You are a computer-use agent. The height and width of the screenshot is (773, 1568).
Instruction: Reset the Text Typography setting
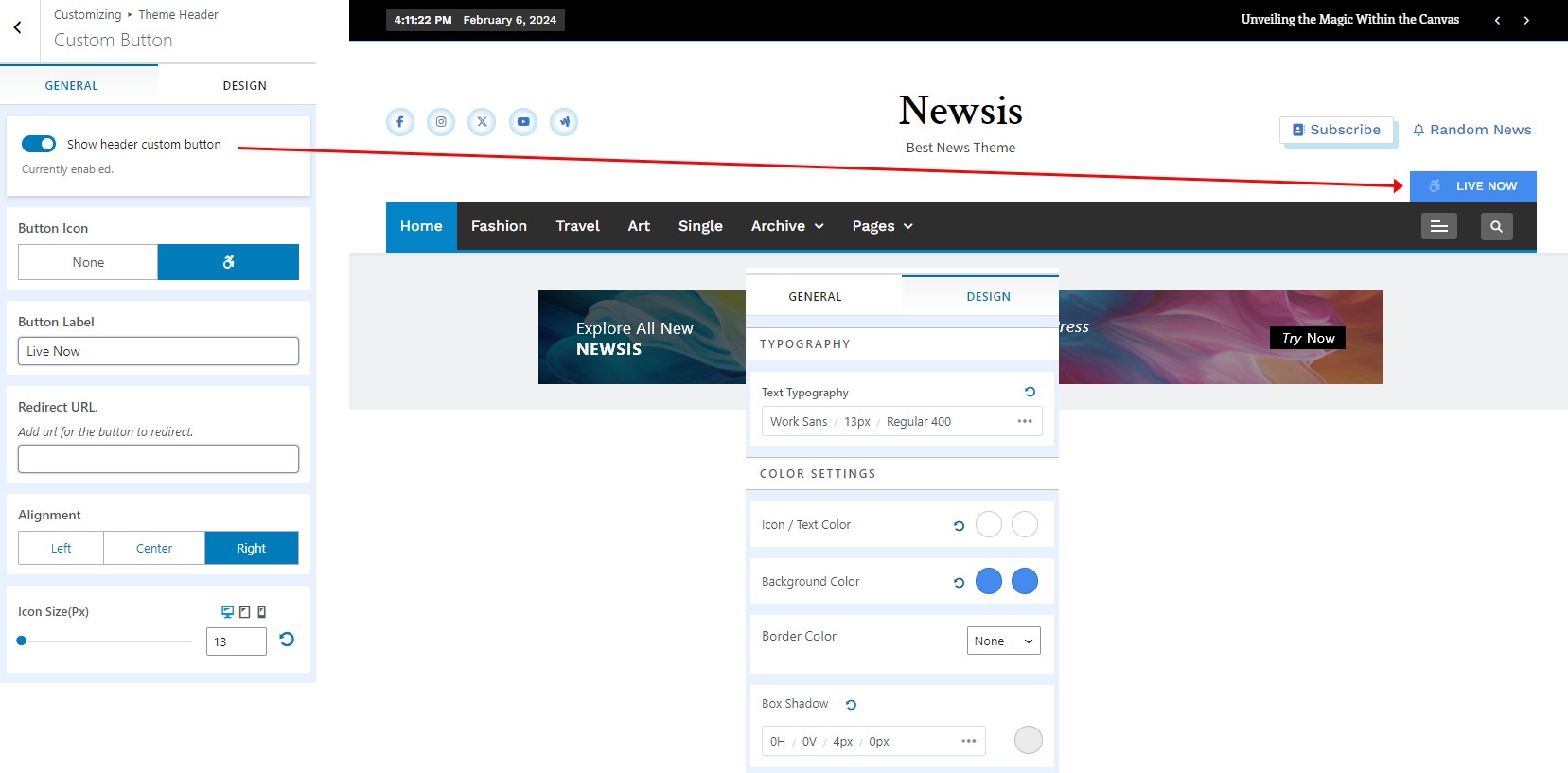(1030, 392)
